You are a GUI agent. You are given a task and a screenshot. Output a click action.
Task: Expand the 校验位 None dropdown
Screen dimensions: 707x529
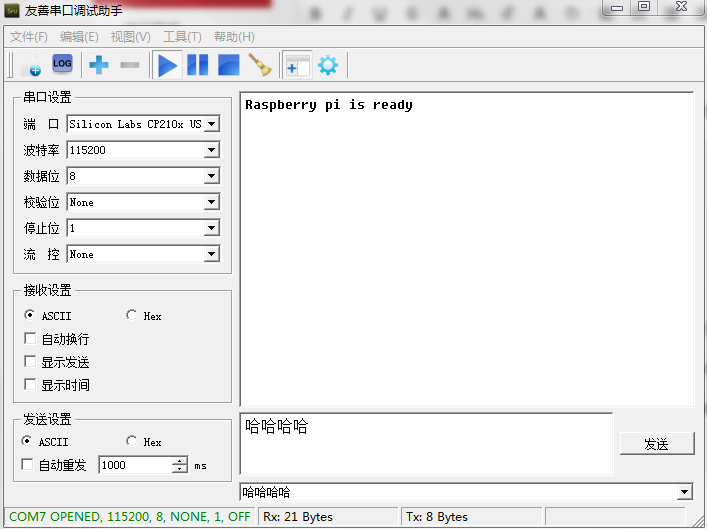(211, 202)
